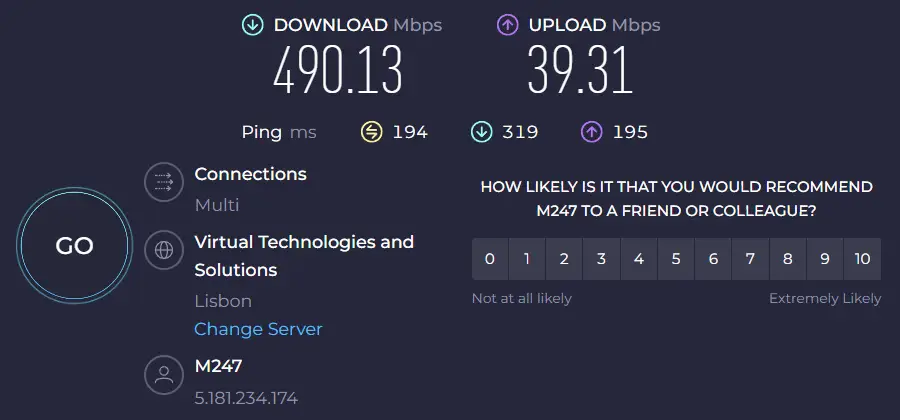Click the Connections multi-arrow icon
Screen dimensions: 900x420
[x=164, y=182]
